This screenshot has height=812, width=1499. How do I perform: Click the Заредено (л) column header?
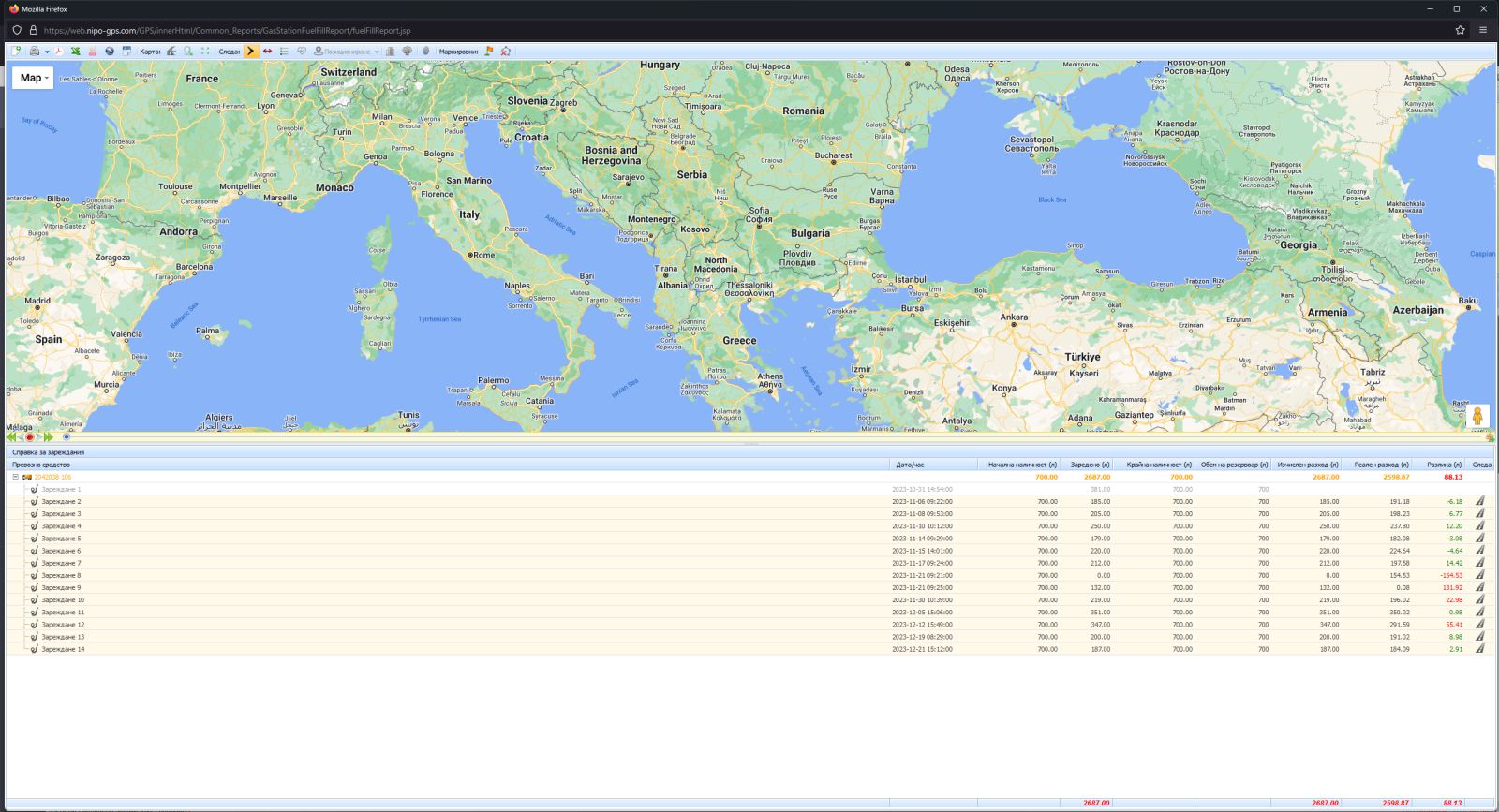1087,465
